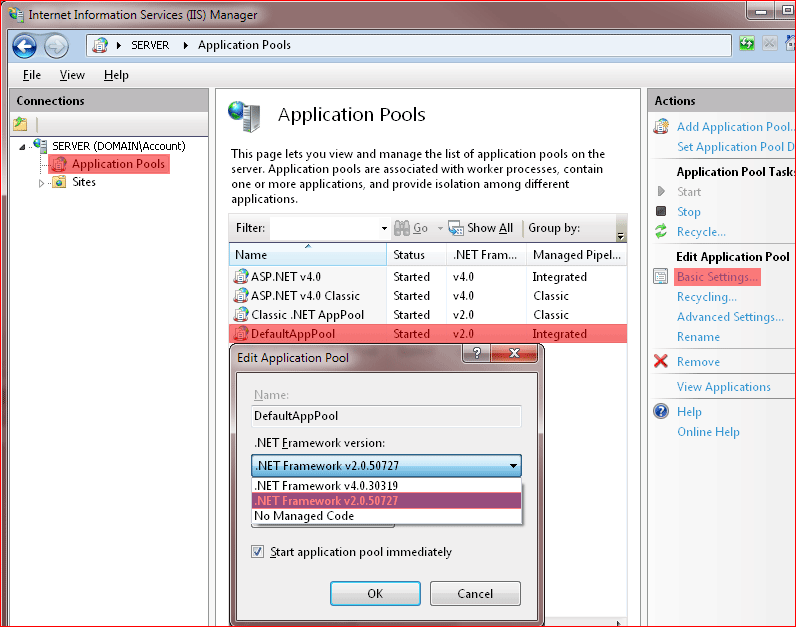Open the File menu

click(x=31, y=75)
